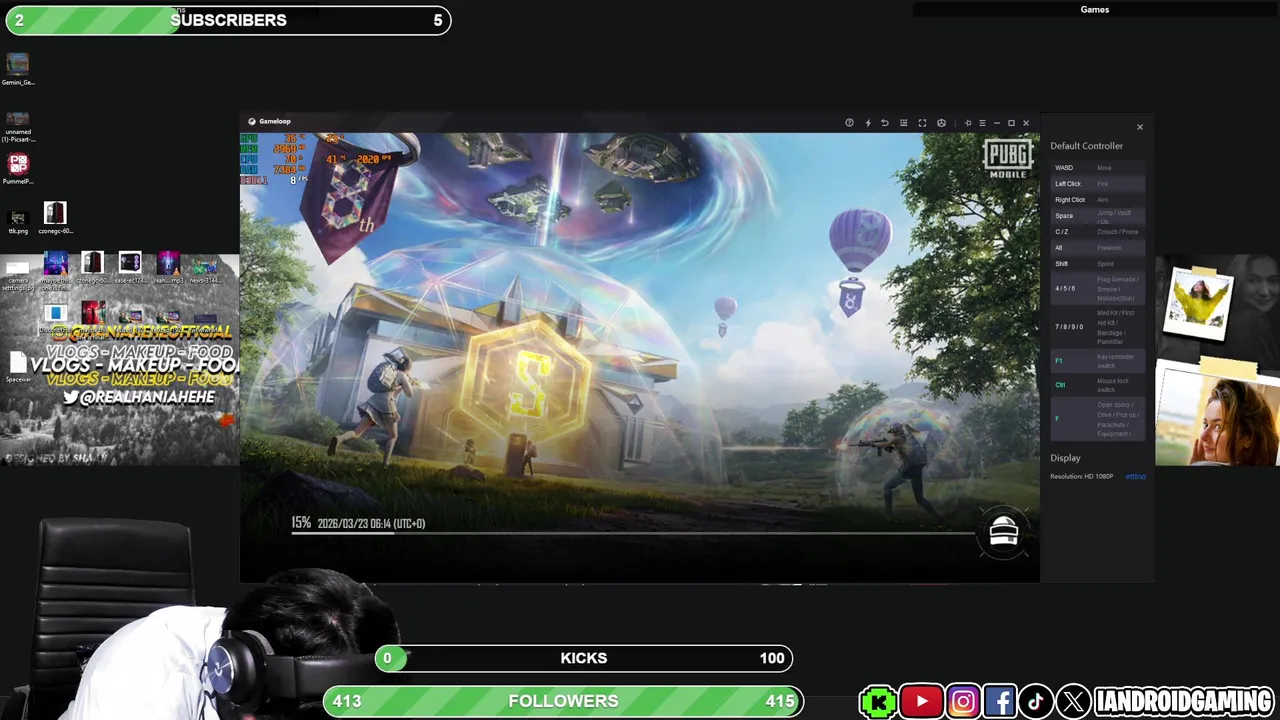Click the lightning boost icon in Gameloop
This screenshot has height=720, width=1280.
[868, 123]
